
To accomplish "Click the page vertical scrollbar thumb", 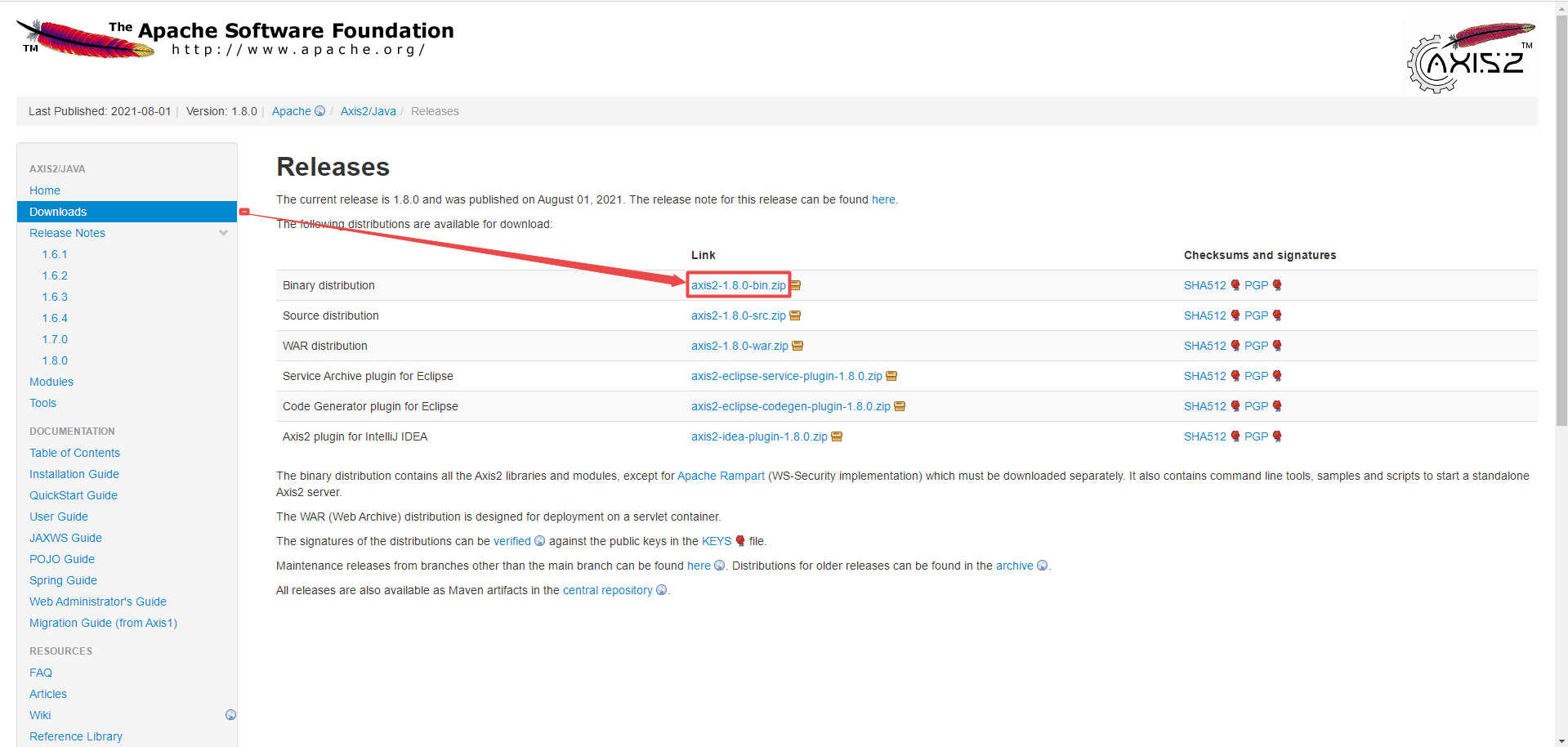I will pos(1561,221).
